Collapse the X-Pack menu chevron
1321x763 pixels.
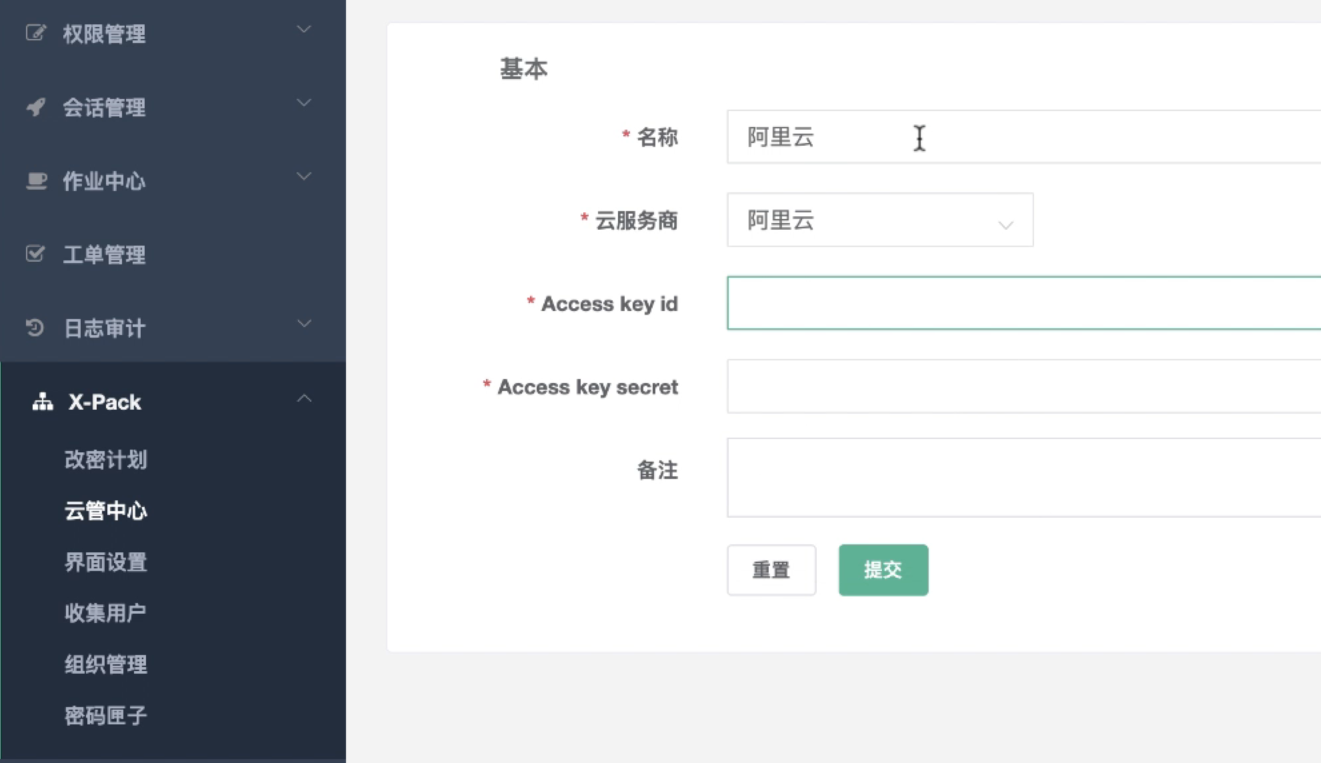pyautogui.click(x=304, y=399)
